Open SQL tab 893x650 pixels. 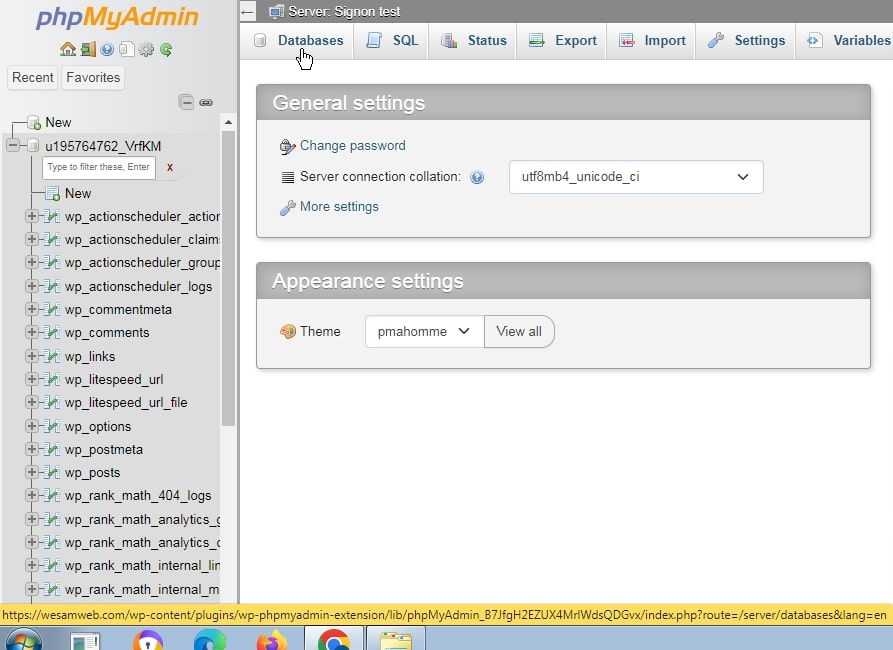point(392,40)
